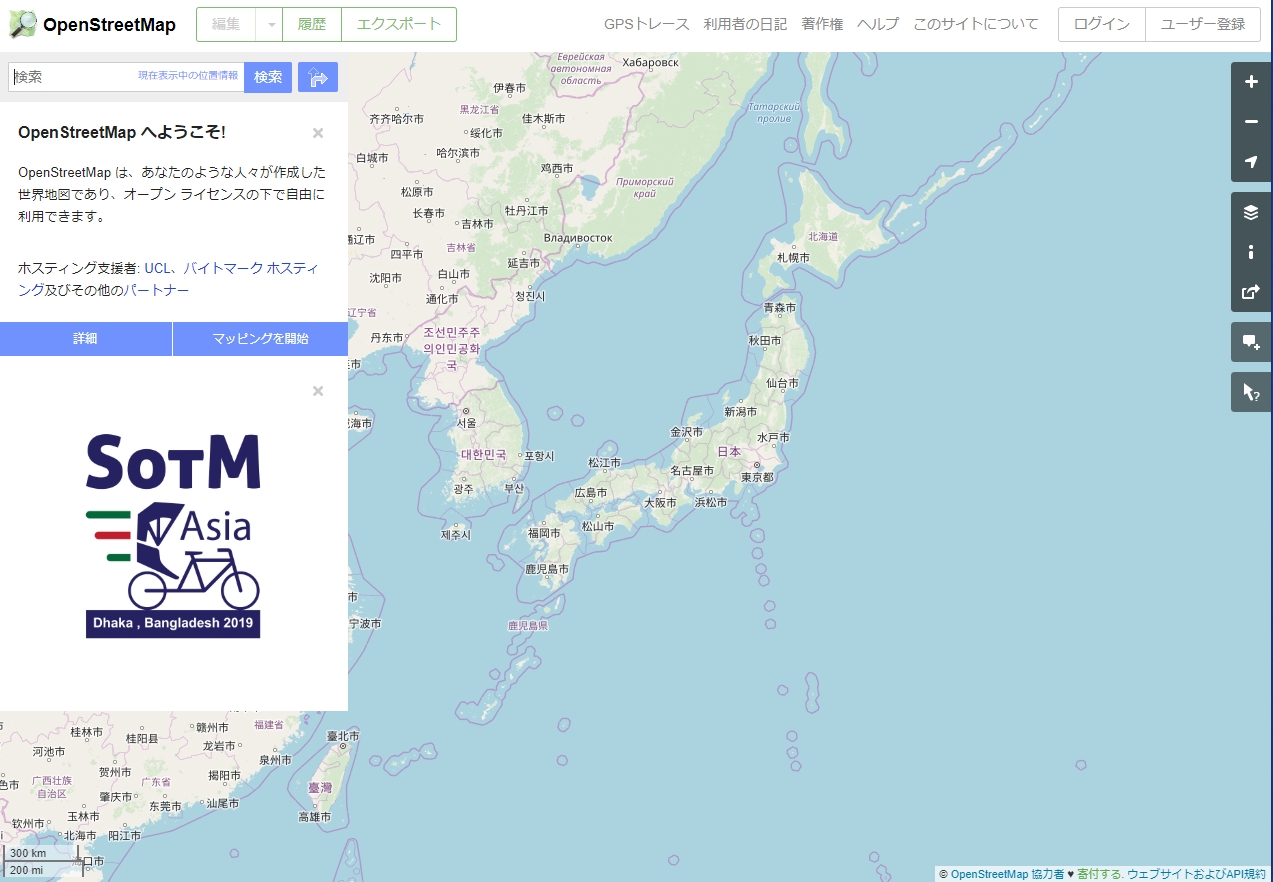Click the blue 検索 search button
Image resolution: width=1273 pixels, height=882 pixels.
pyautogui.click(x=268, y=77)
